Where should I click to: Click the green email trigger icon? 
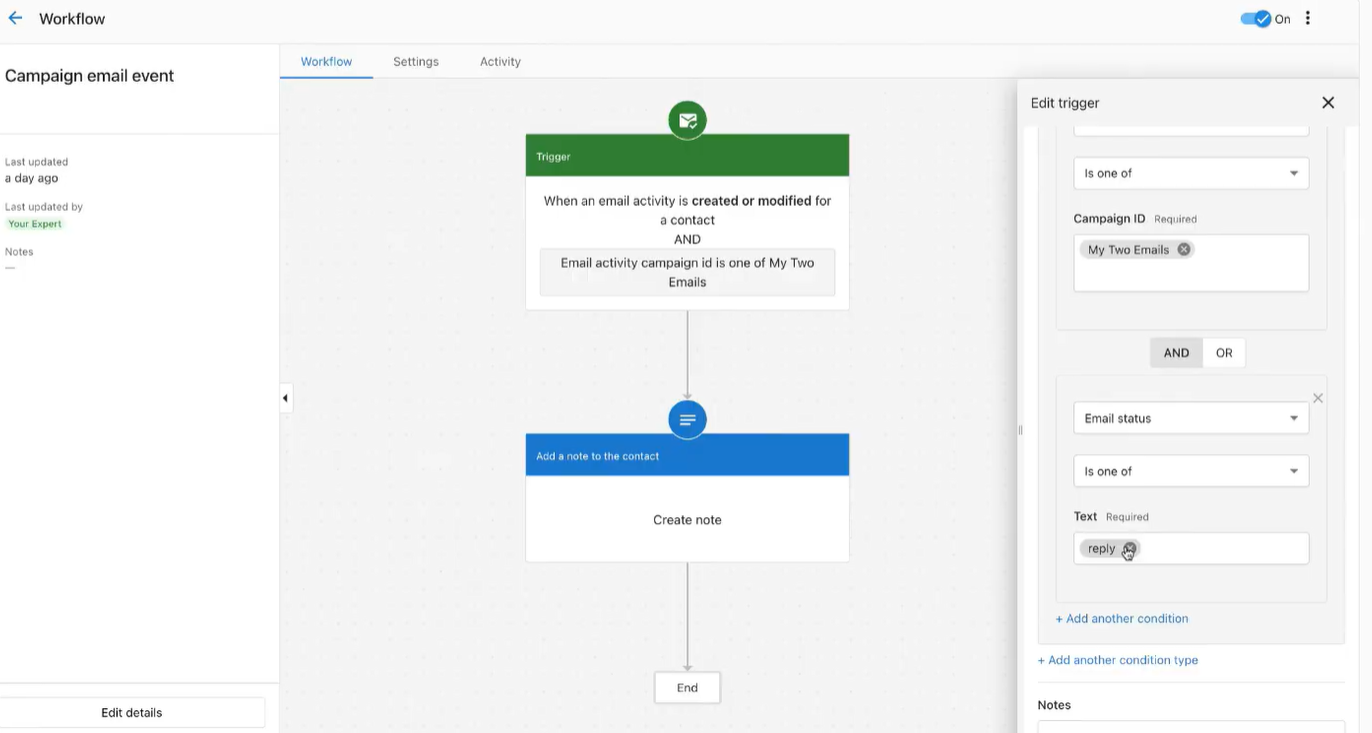687,120
